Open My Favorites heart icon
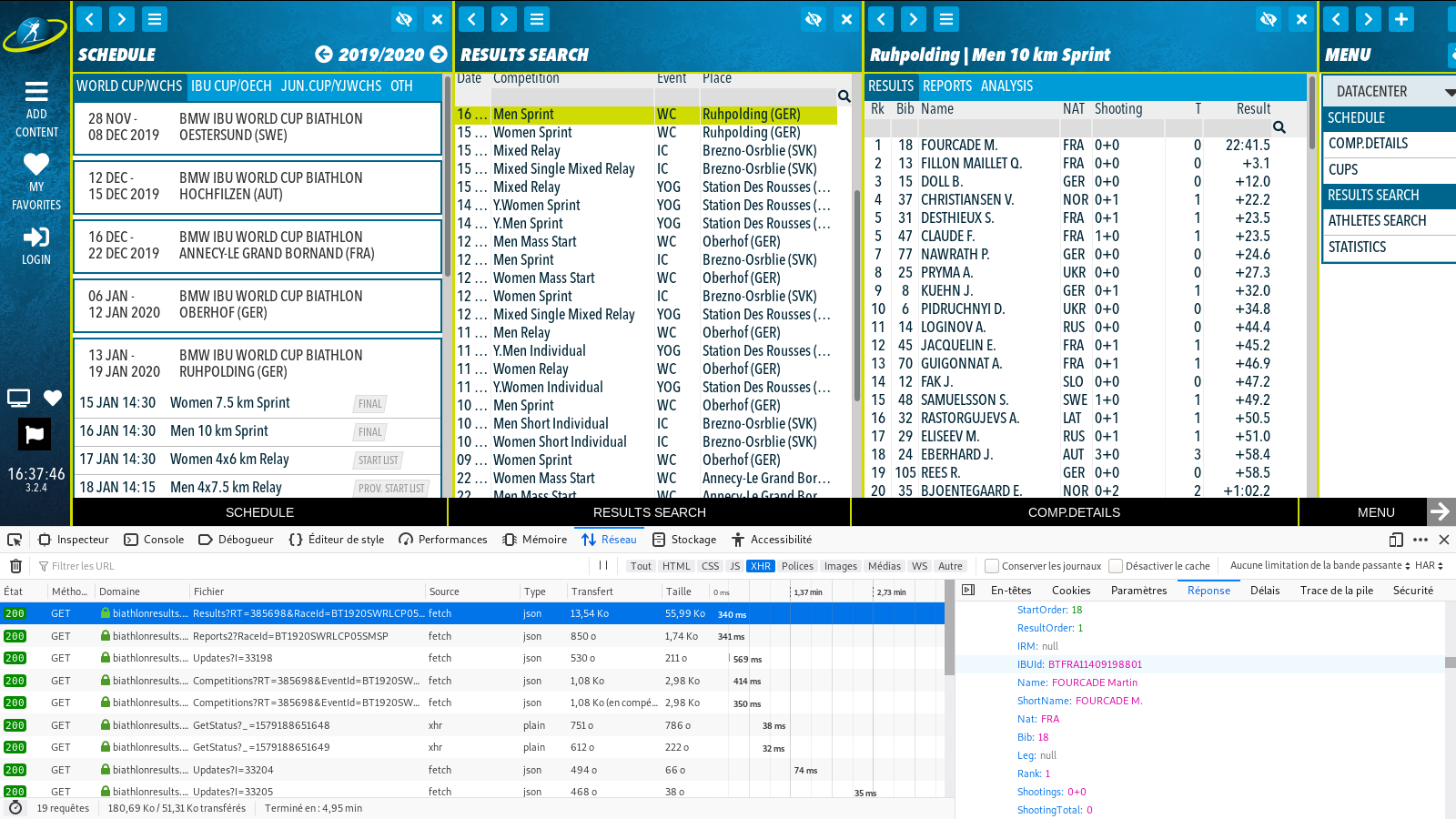This screenshot has height=819, width=1456. 36,165
